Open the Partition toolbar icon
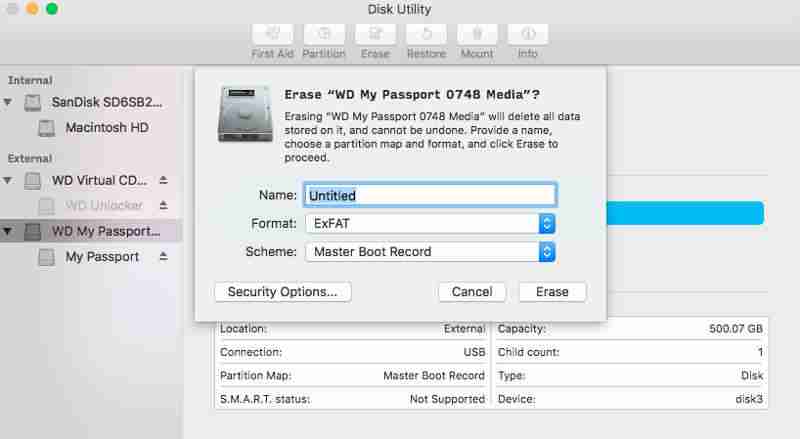This screenshot has height=439, width=800. point(323,34)
